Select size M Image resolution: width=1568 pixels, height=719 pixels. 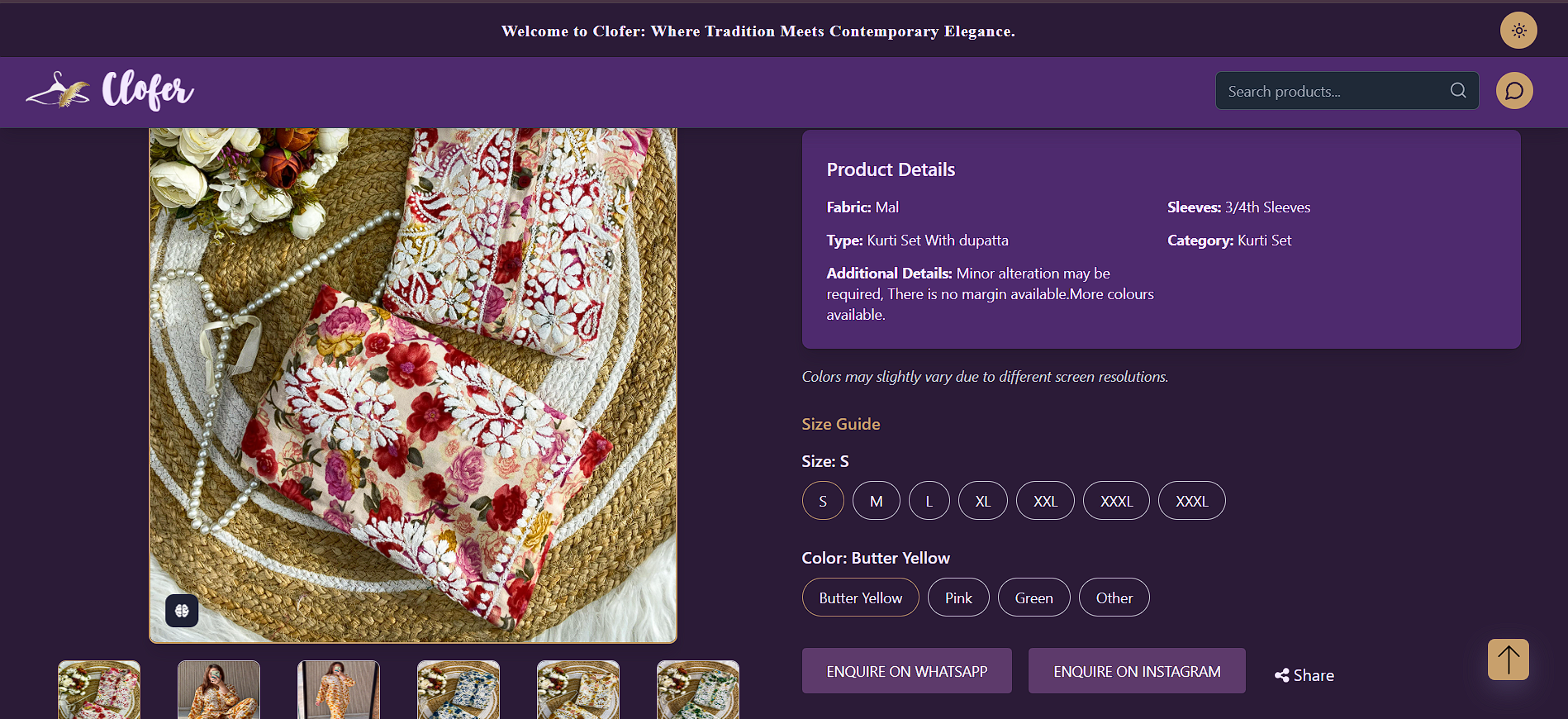(x=876, y=501)
